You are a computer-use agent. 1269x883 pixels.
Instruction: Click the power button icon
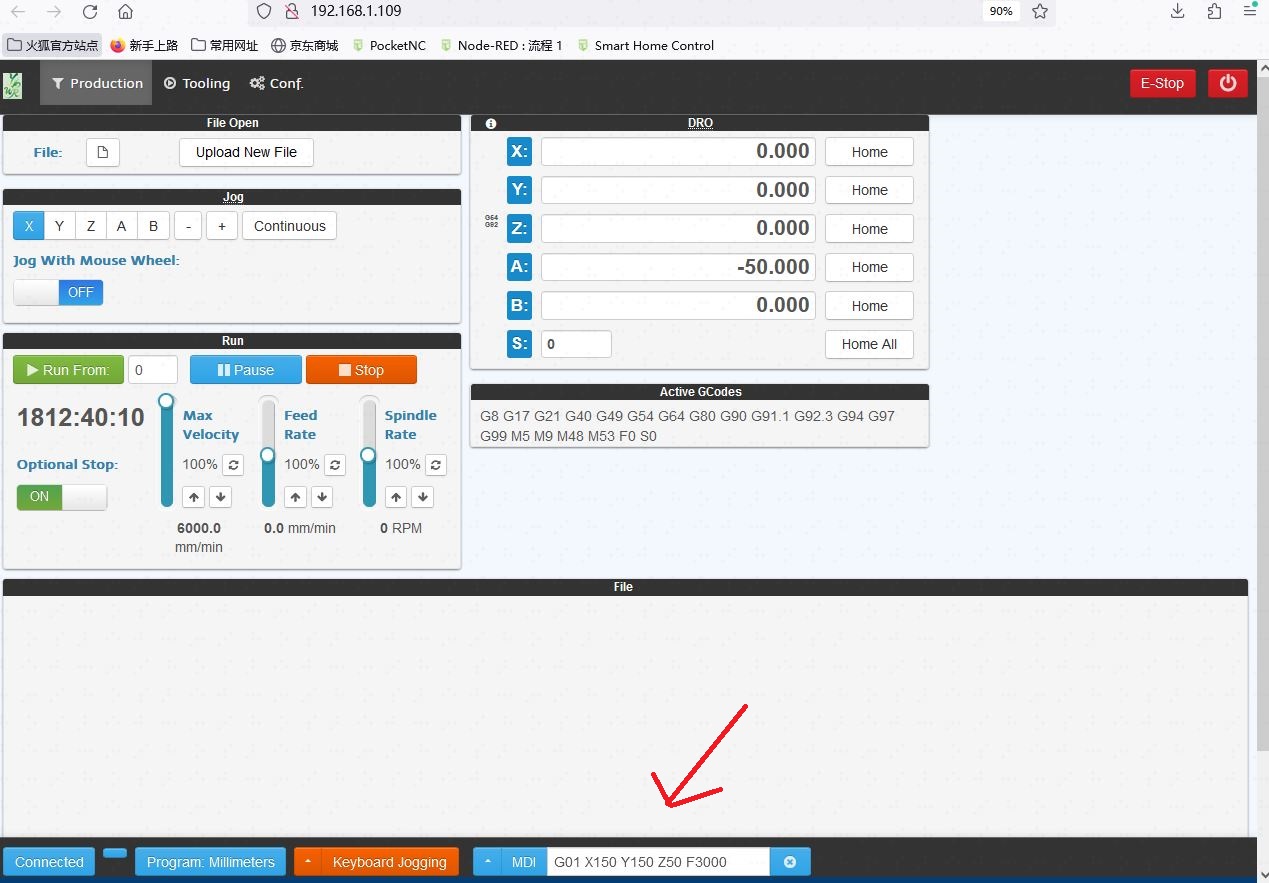coord(1227,83)
